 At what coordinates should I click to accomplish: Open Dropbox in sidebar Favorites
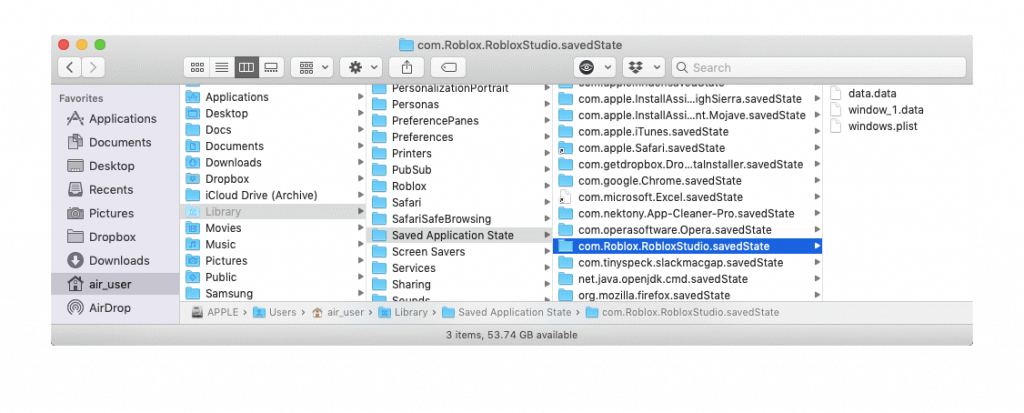click(115, 237)
